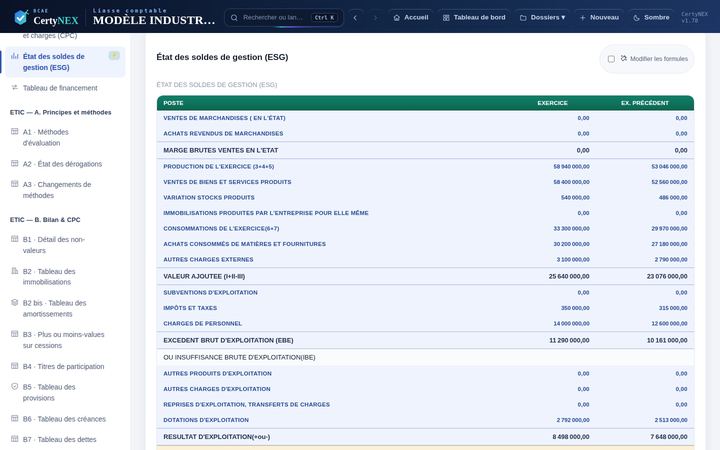Click the B1 Détail des non-valeurs icon
This screenshot has height=450, width=720.
click(x=15, y=239)
